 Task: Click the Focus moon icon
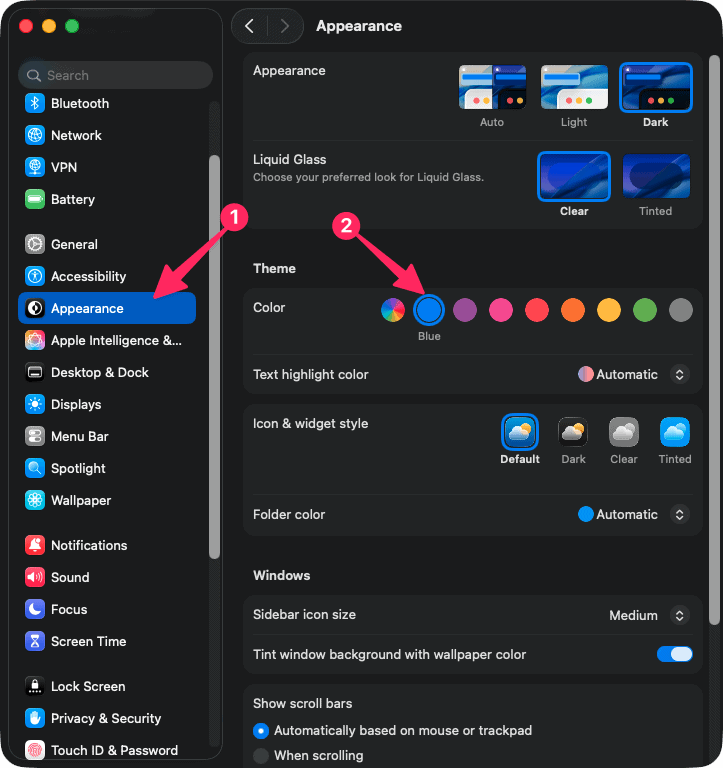pos(35,609)
